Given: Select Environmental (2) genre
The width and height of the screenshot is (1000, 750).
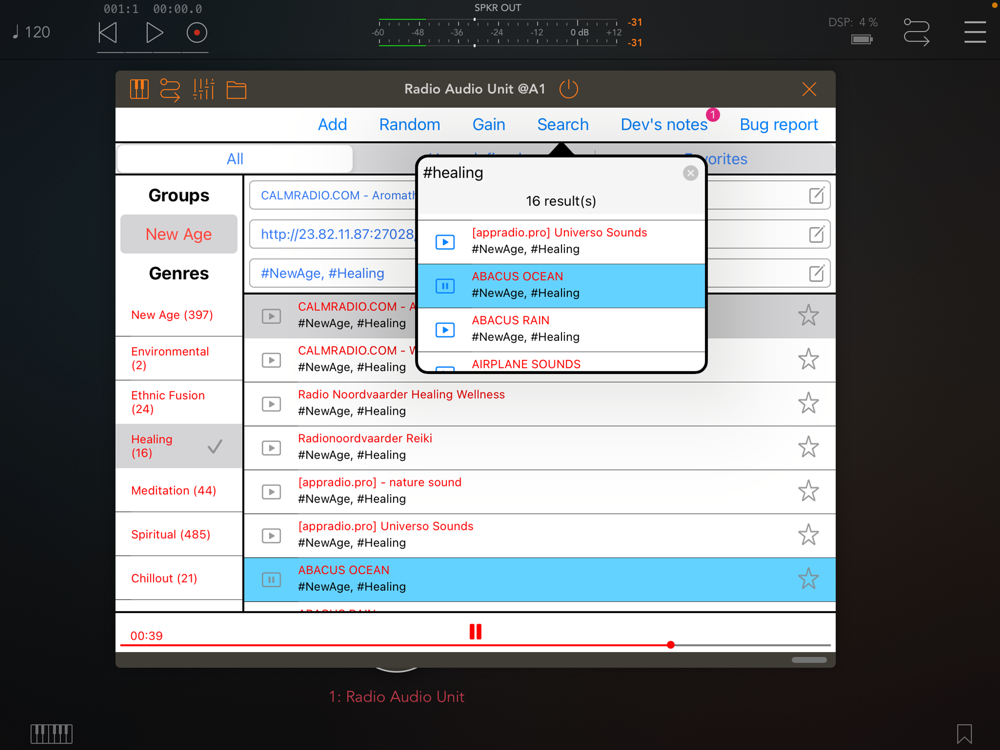Looking at the screenshot, I should point(179,358).
